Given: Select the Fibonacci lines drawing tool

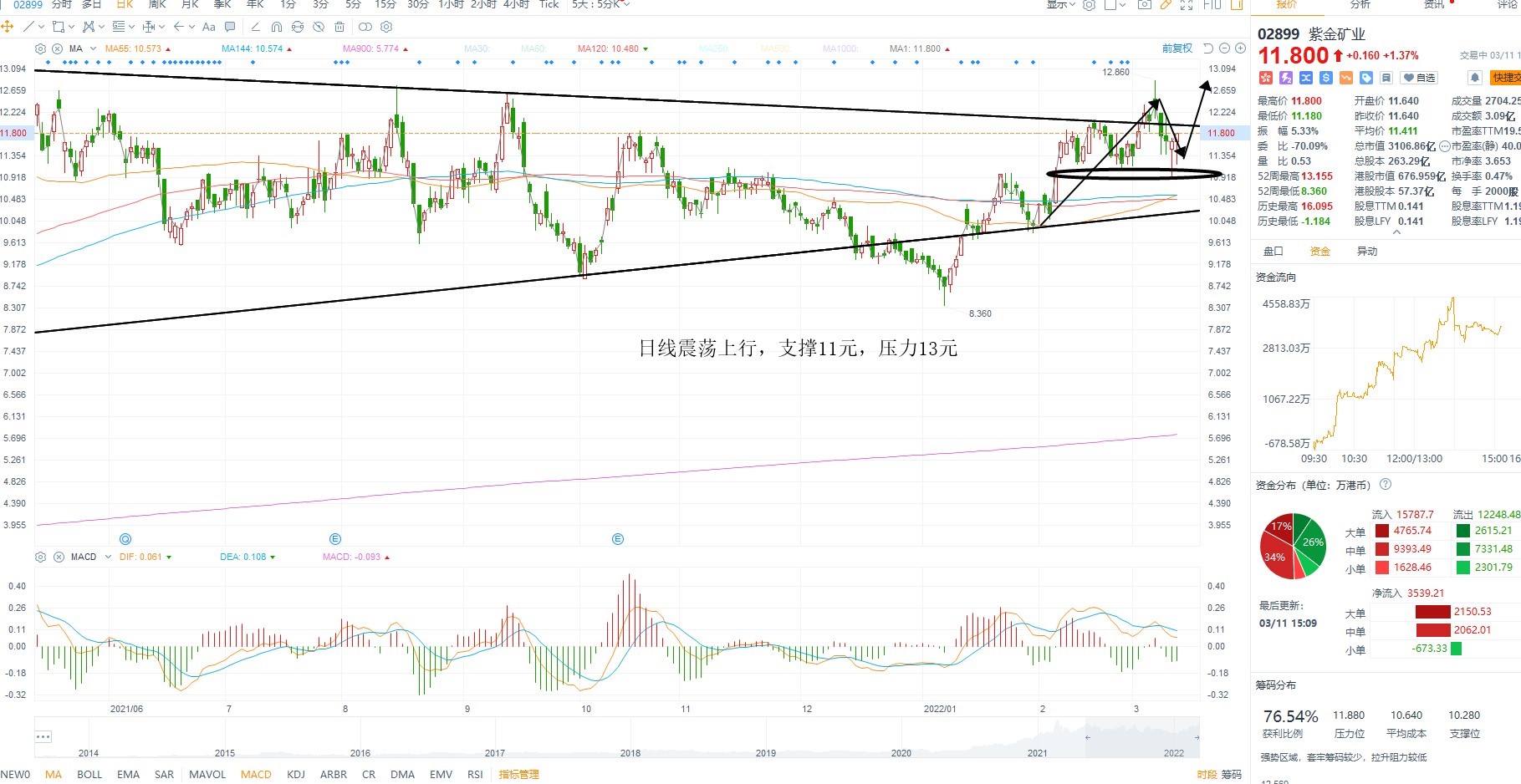Looking at the screenshot, I should click(119, 27).
